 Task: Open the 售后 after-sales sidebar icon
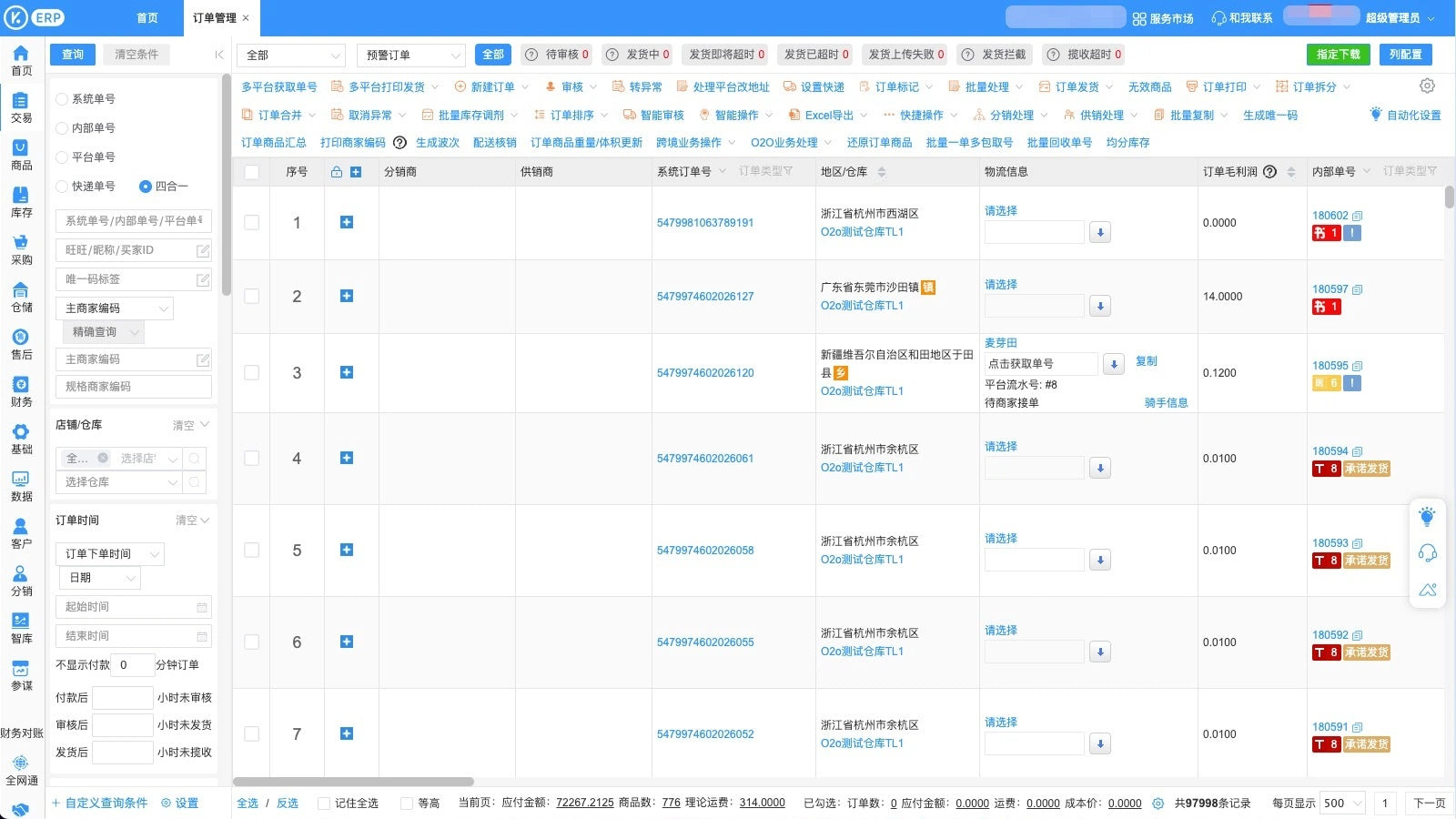pyautogui.click(x=21, y=338)
